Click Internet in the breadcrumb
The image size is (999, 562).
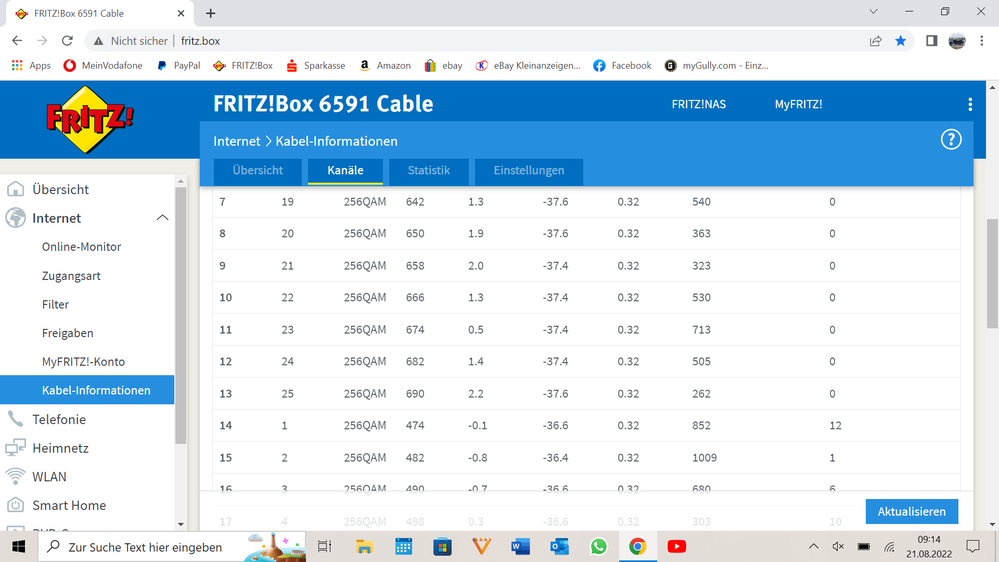236,141
